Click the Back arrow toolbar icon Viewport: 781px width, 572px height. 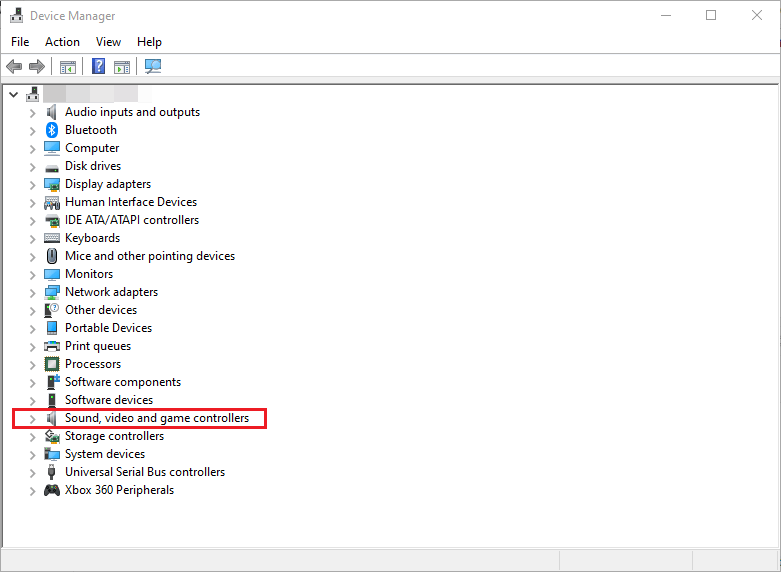tap(14, 66)
